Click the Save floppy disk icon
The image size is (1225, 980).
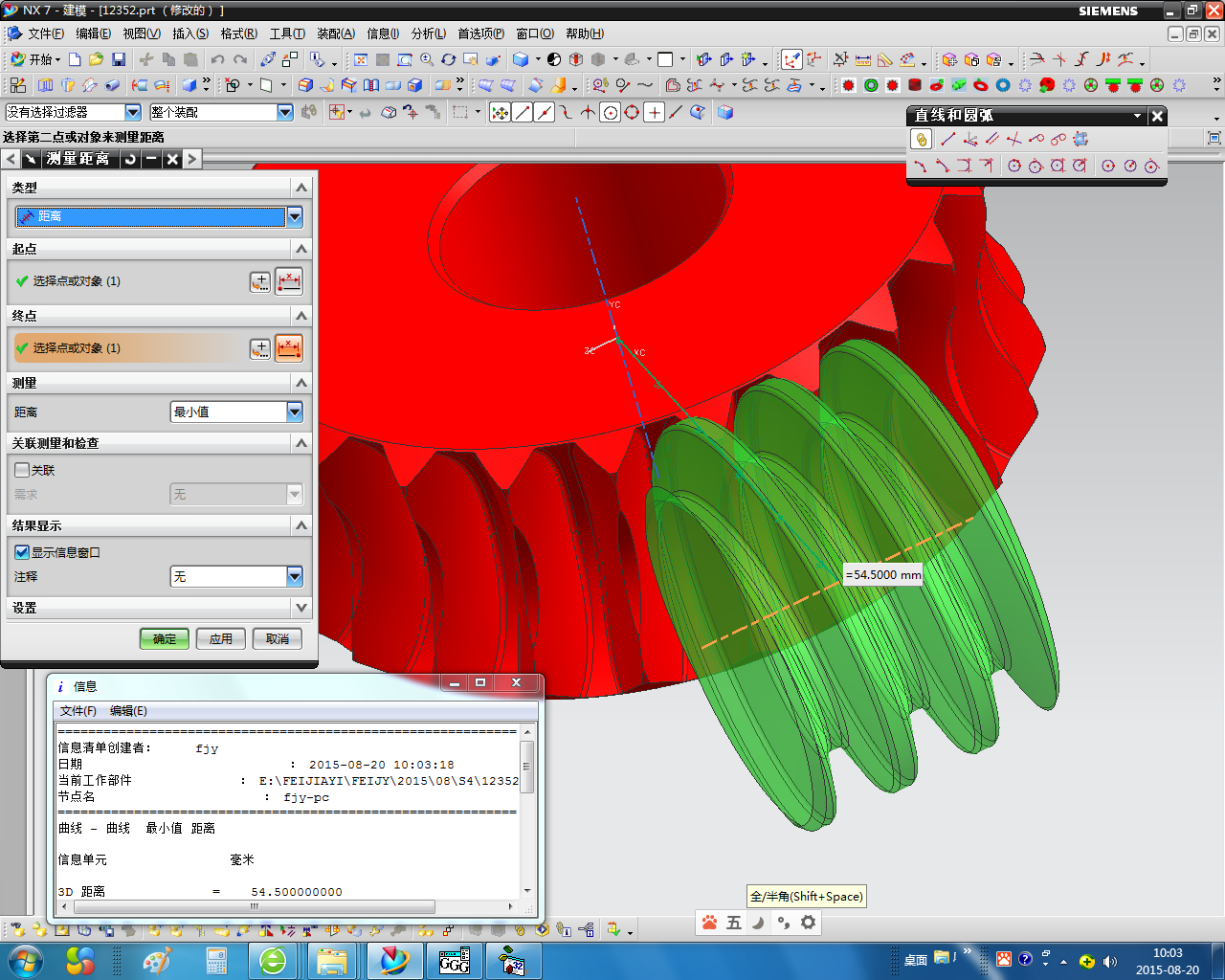point(119,59)
